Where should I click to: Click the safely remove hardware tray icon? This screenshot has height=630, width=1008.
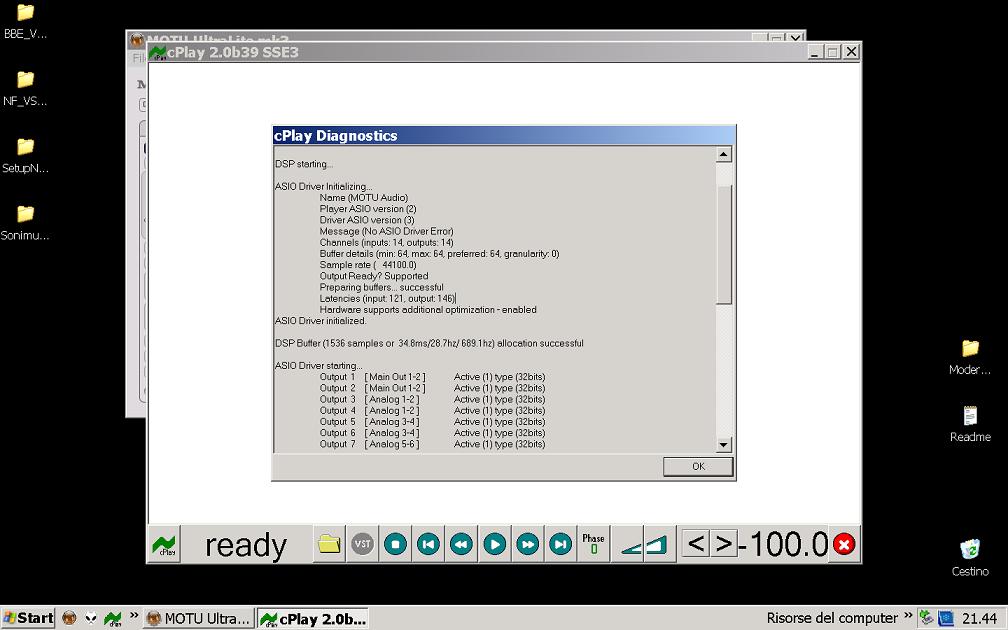[x=926, y=618]
